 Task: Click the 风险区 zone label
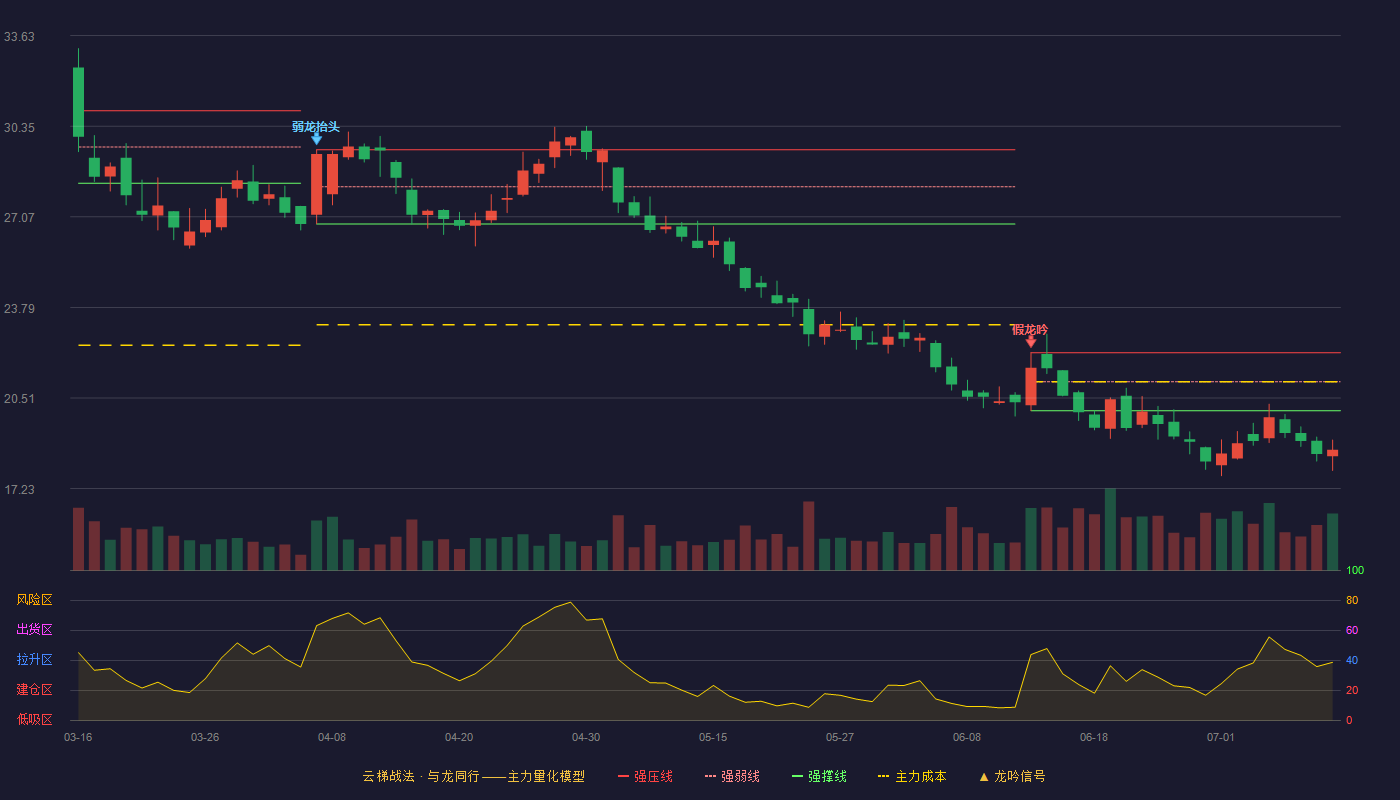34,600
